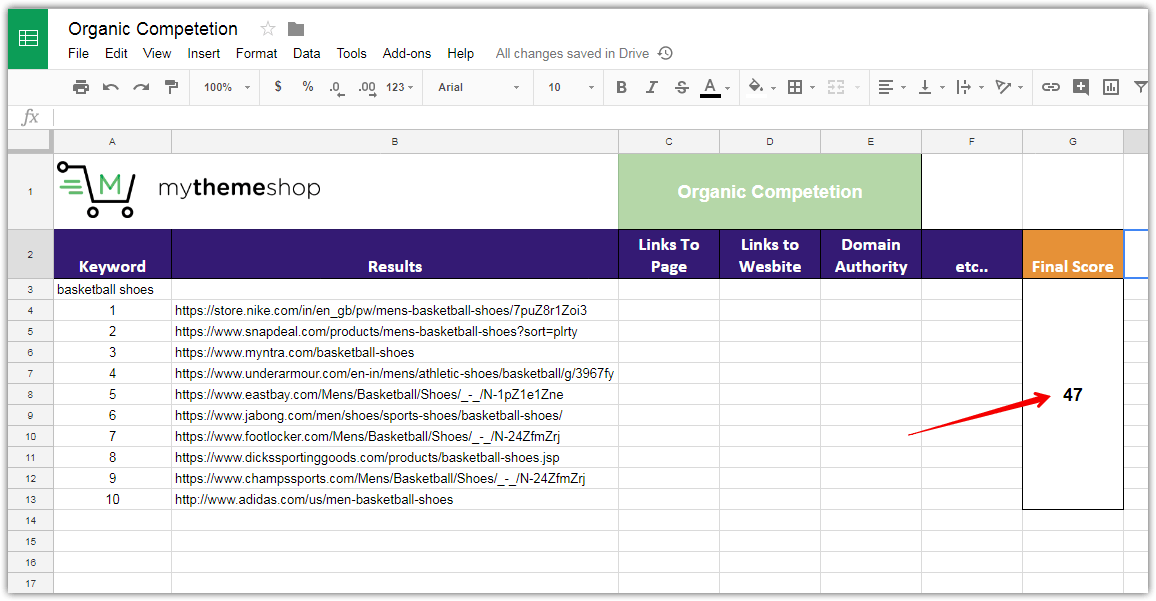Toggle italic formatting

(652, 87)
